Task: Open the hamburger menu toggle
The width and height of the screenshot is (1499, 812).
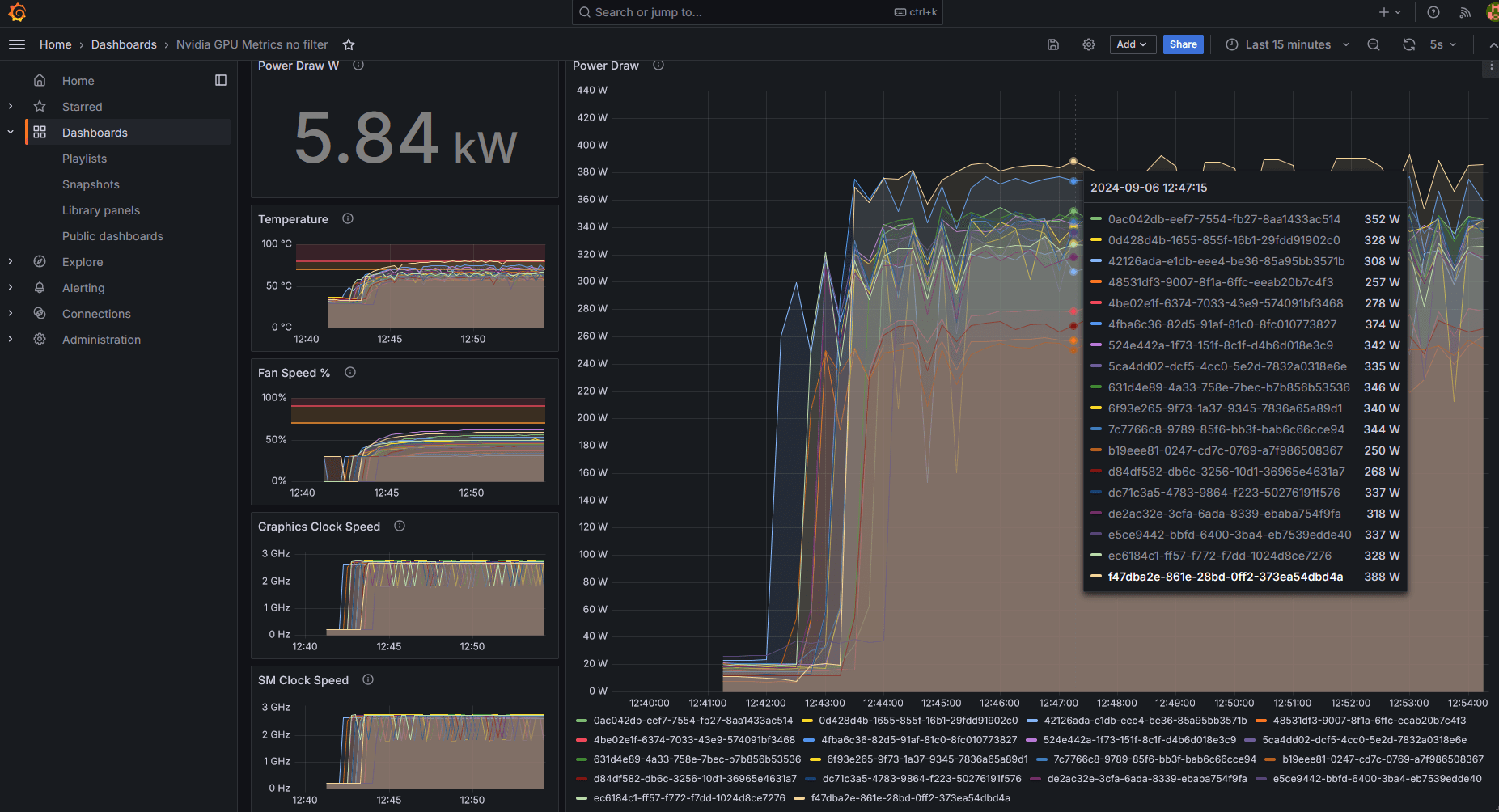Action: click(x=17, y=44)
